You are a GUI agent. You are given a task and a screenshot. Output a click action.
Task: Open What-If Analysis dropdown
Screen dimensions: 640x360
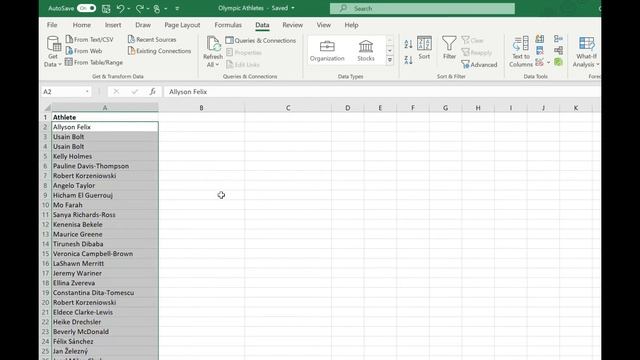[587, 52]
